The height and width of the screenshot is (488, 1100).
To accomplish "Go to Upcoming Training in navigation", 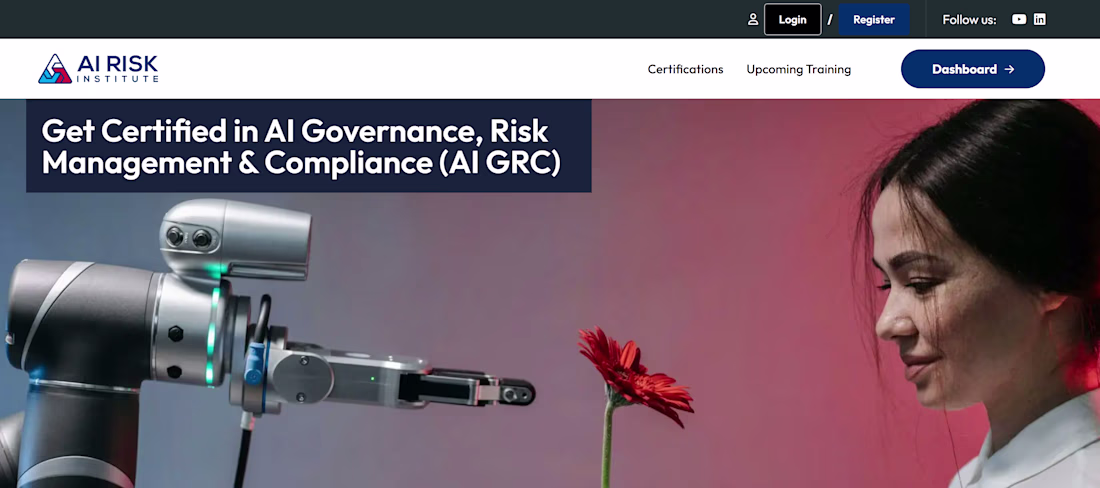I will pyautogui.click(x=798, y=69).
